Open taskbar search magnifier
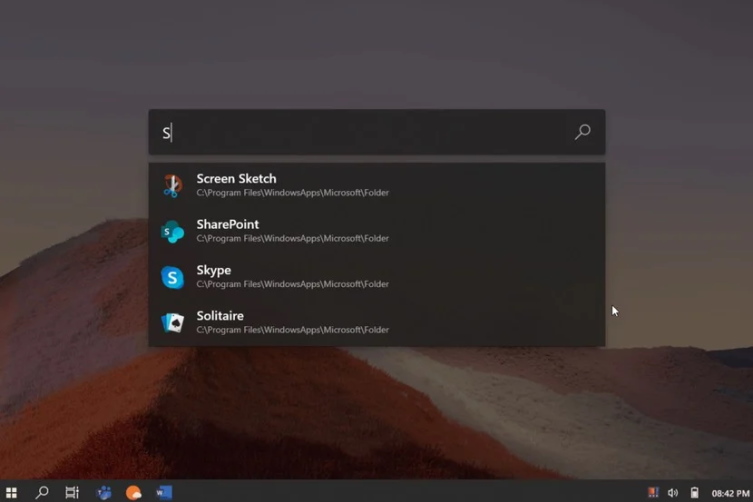The image size is (753, 502). (x=42, y=492)
